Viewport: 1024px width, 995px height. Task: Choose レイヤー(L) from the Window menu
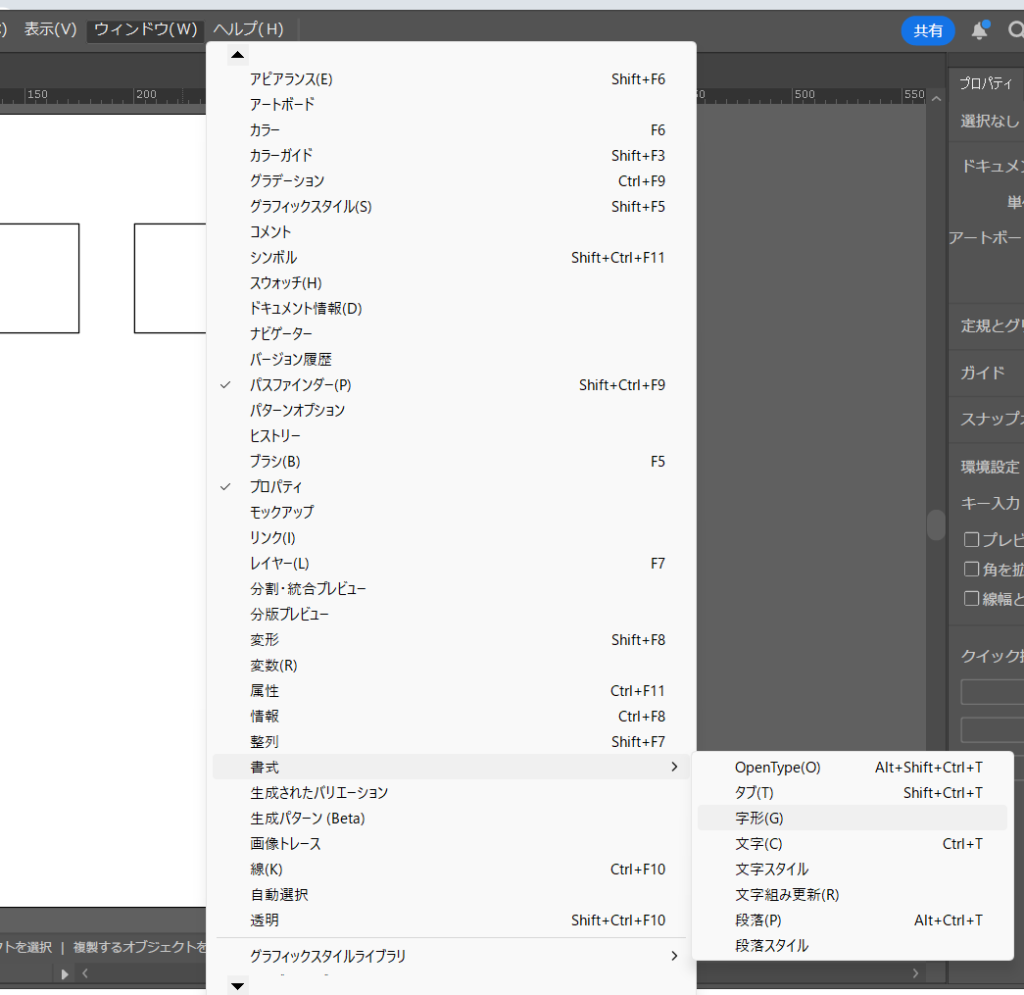[x=279, y=563]
